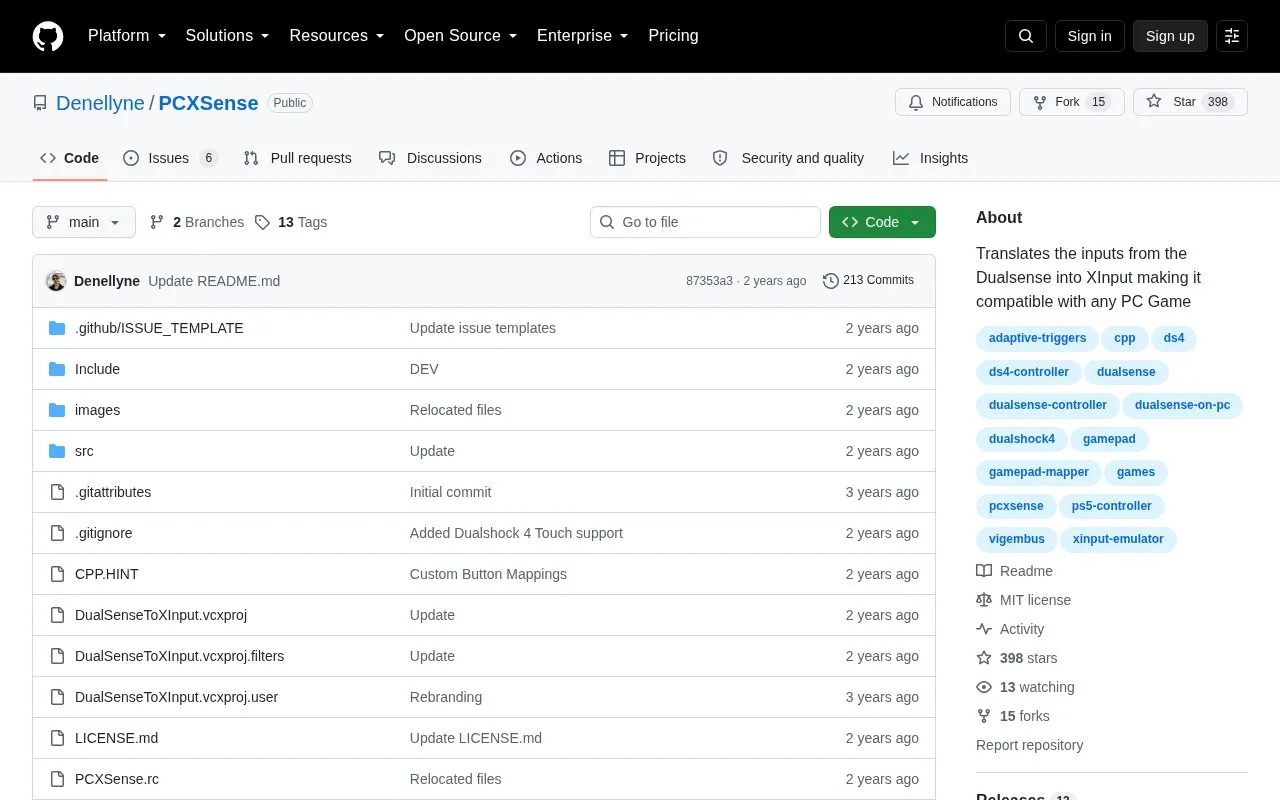This screenshot has height=800, width=1280.
Task: Click the adaptive-triggers topic tag
Action: coord(1037,338)
